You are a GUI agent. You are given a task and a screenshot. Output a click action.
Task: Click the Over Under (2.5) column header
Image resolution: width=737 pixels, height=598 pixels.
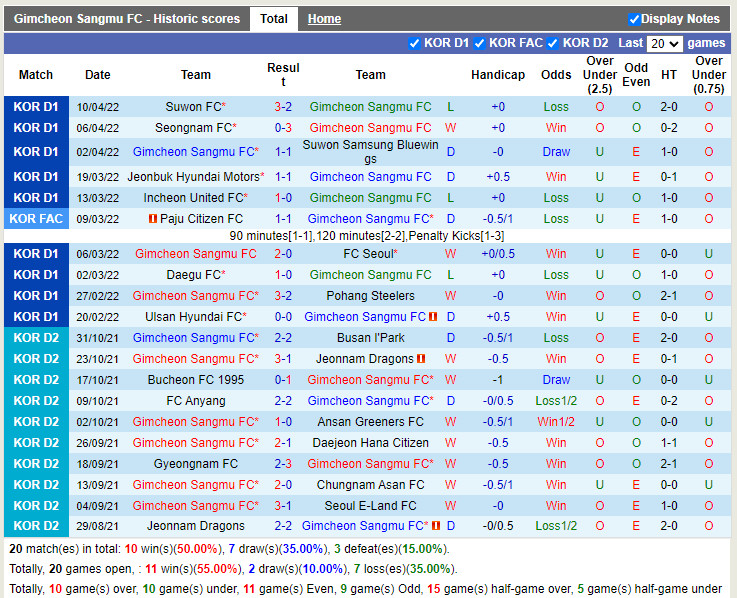[600, 75]
